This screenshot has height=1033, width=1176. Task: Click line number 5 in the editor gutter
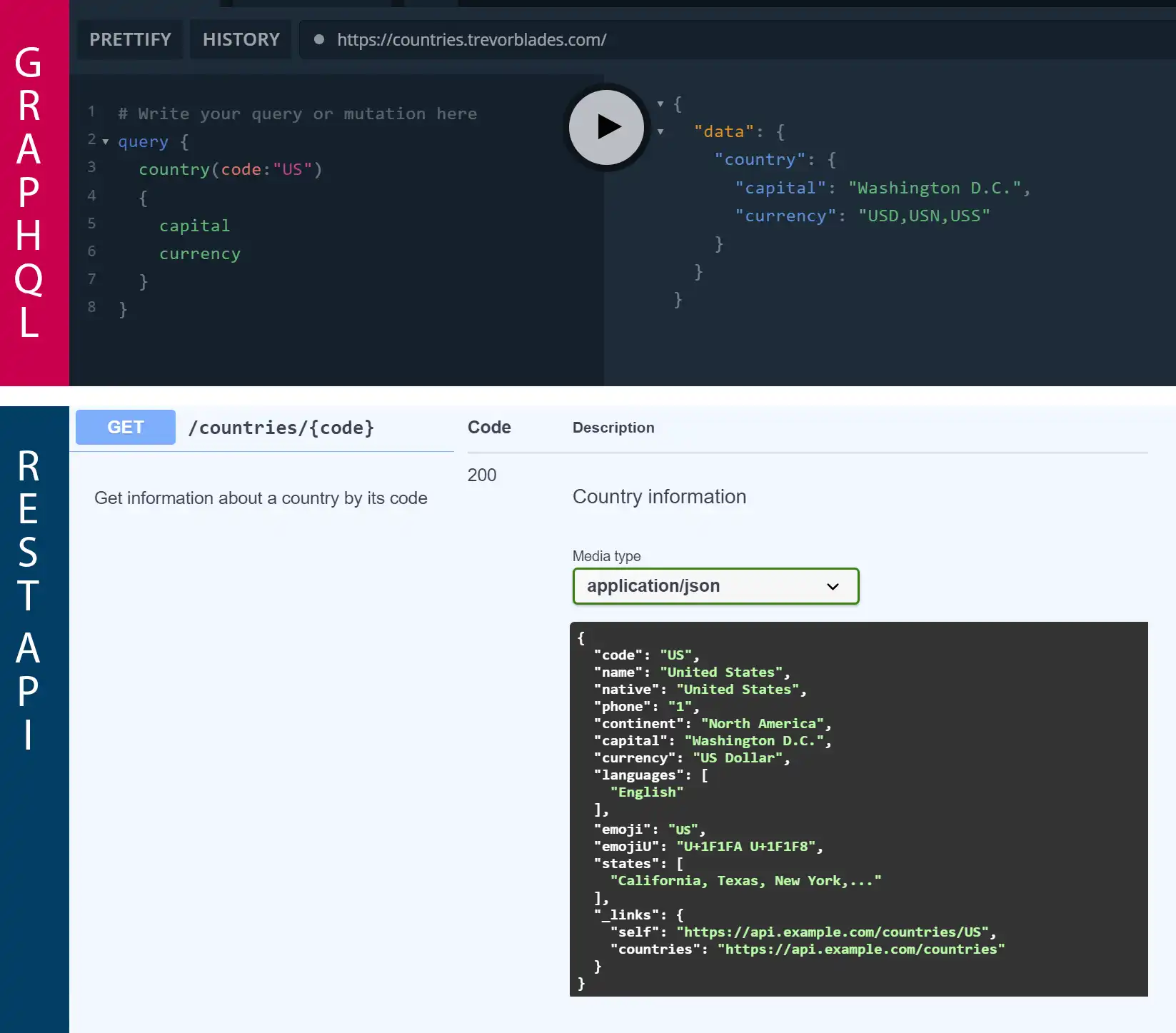pos(91,224)
